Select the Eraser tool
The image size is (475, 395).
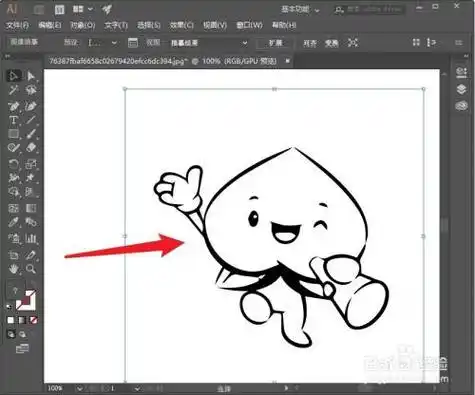31,147
